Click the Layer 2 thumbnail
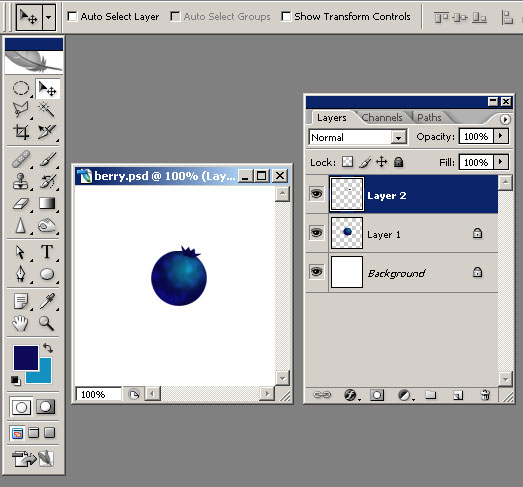The width and height of the screenshot is (523, 487). 347,194
